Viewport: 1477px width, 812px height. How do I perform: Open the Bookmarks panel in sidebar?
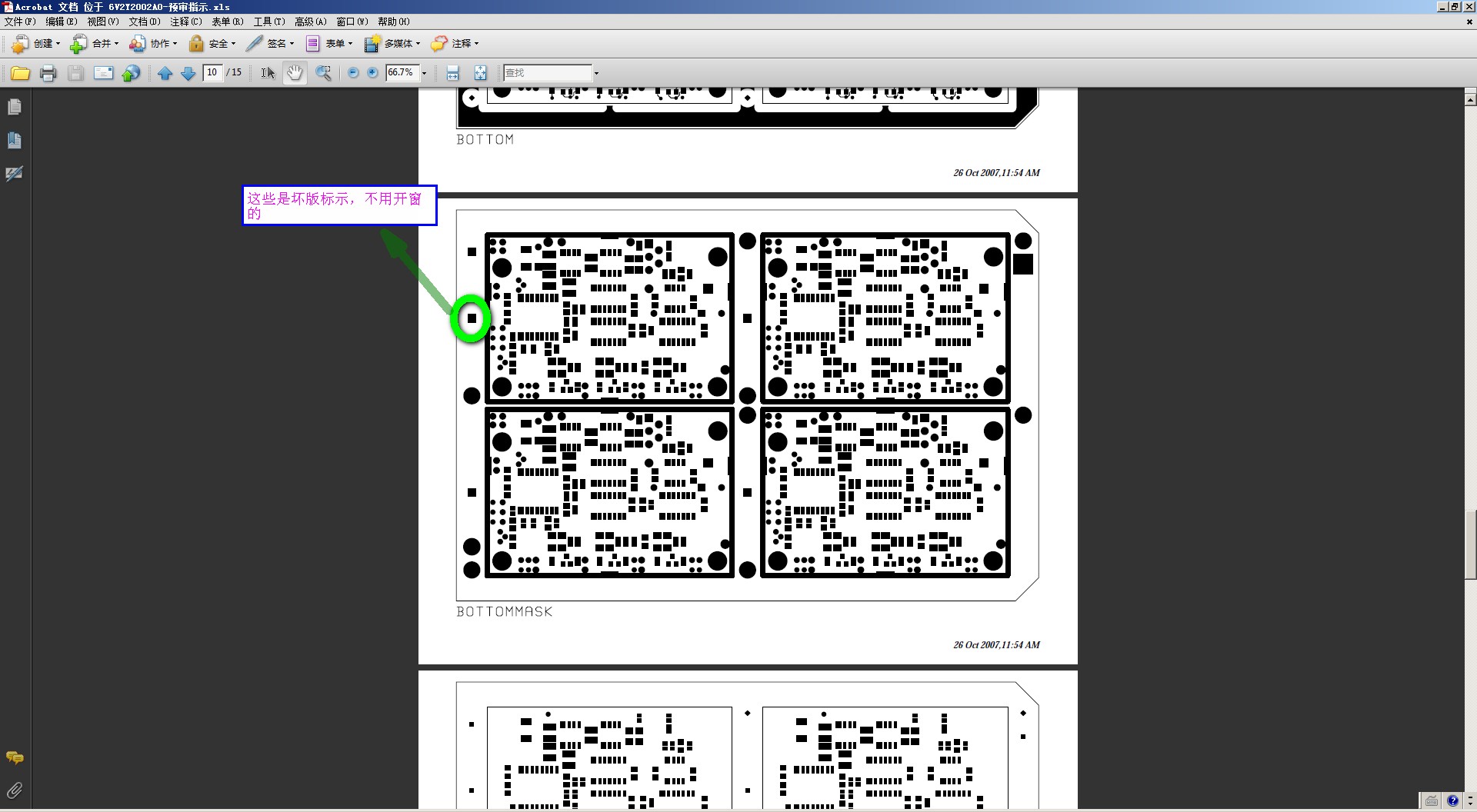(x=15, y=140)
